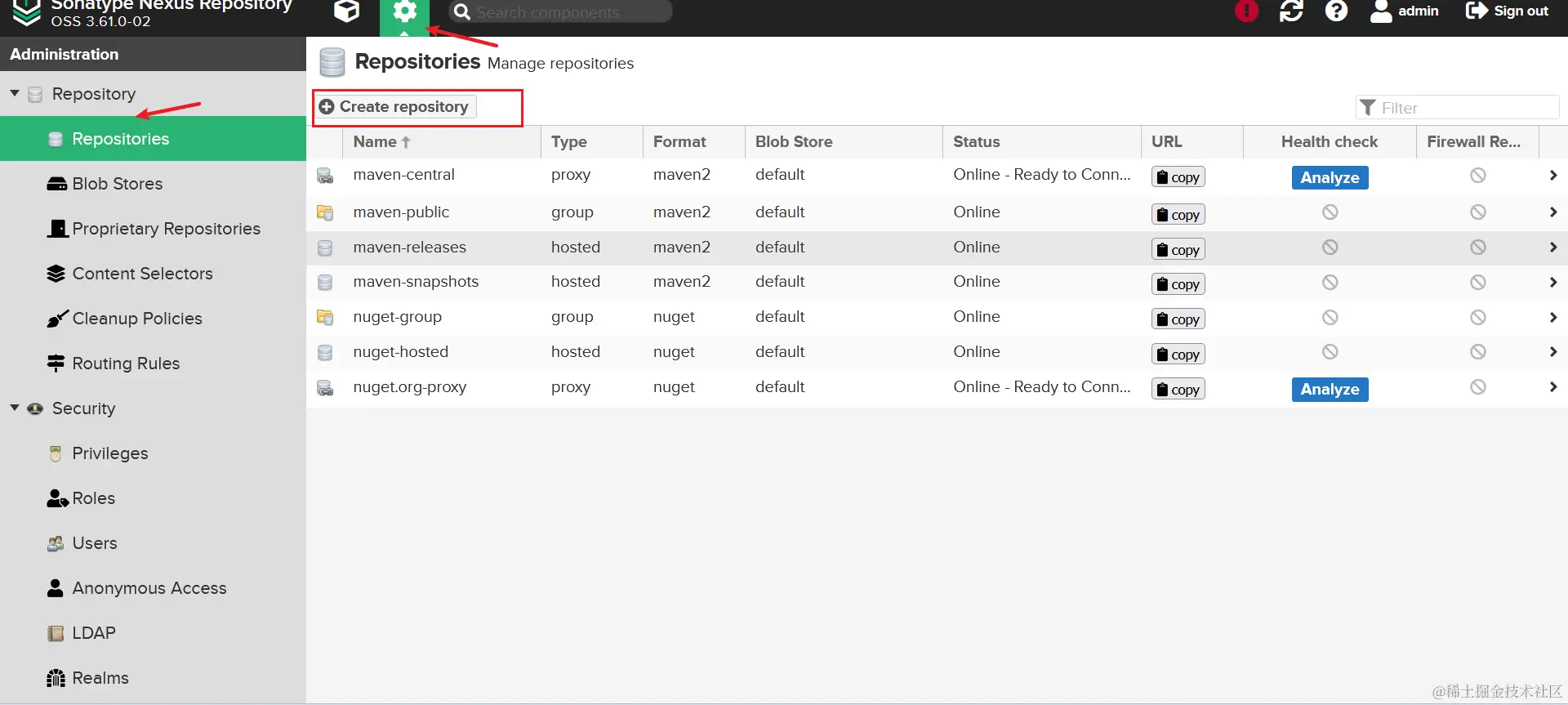Click nuget-hosted firewall disabled icon
Image resolution: width=1568 pixels, height=705 pixels.
coord(1477,352)
